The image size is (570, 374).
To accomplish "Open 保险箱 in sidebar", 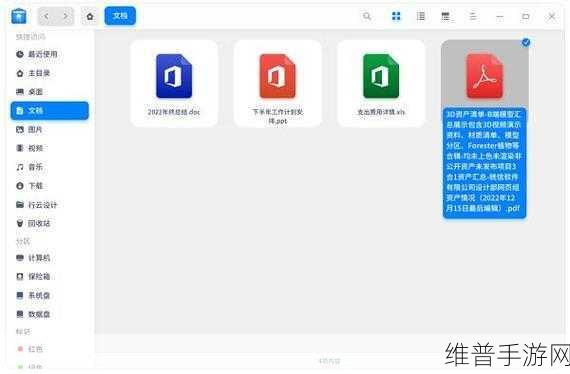I will tap(50, 277).
